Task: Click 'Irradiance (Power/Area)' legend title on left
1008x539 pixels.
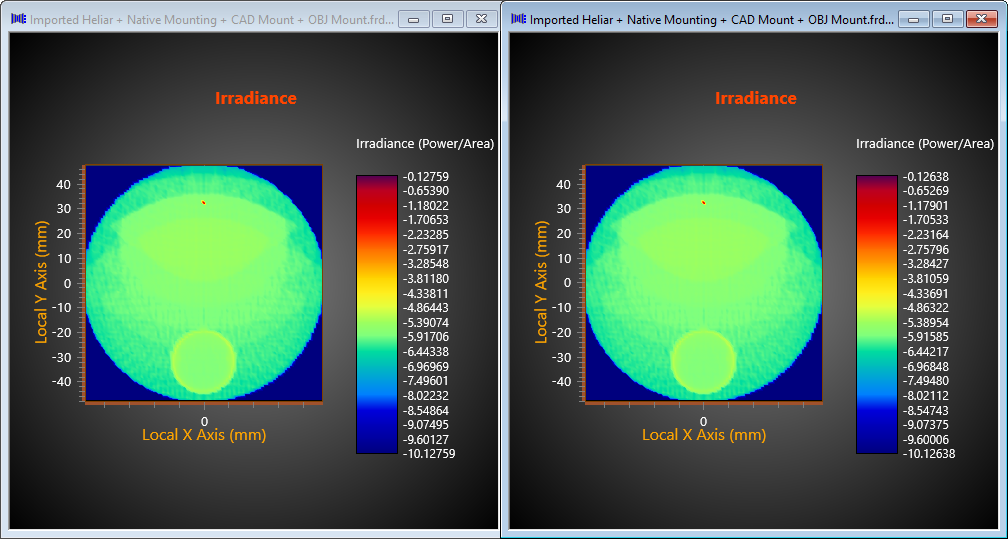Action: tap(425, 144)
